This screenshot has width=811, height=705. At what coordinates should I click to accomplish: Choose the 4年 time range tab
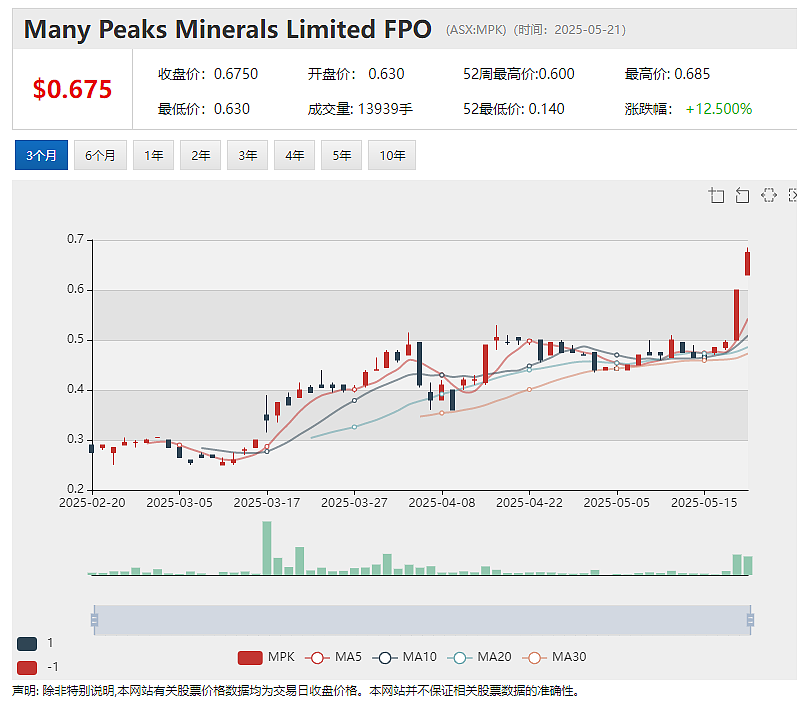tap(295, 155)
